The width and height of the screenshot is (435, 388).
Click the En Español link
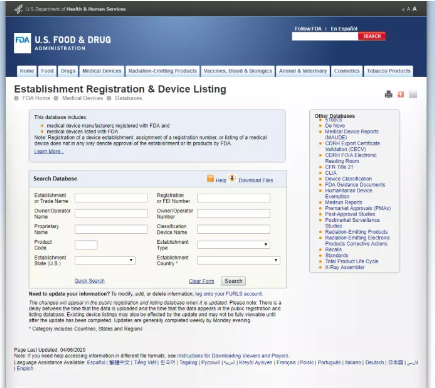(344, 29)
